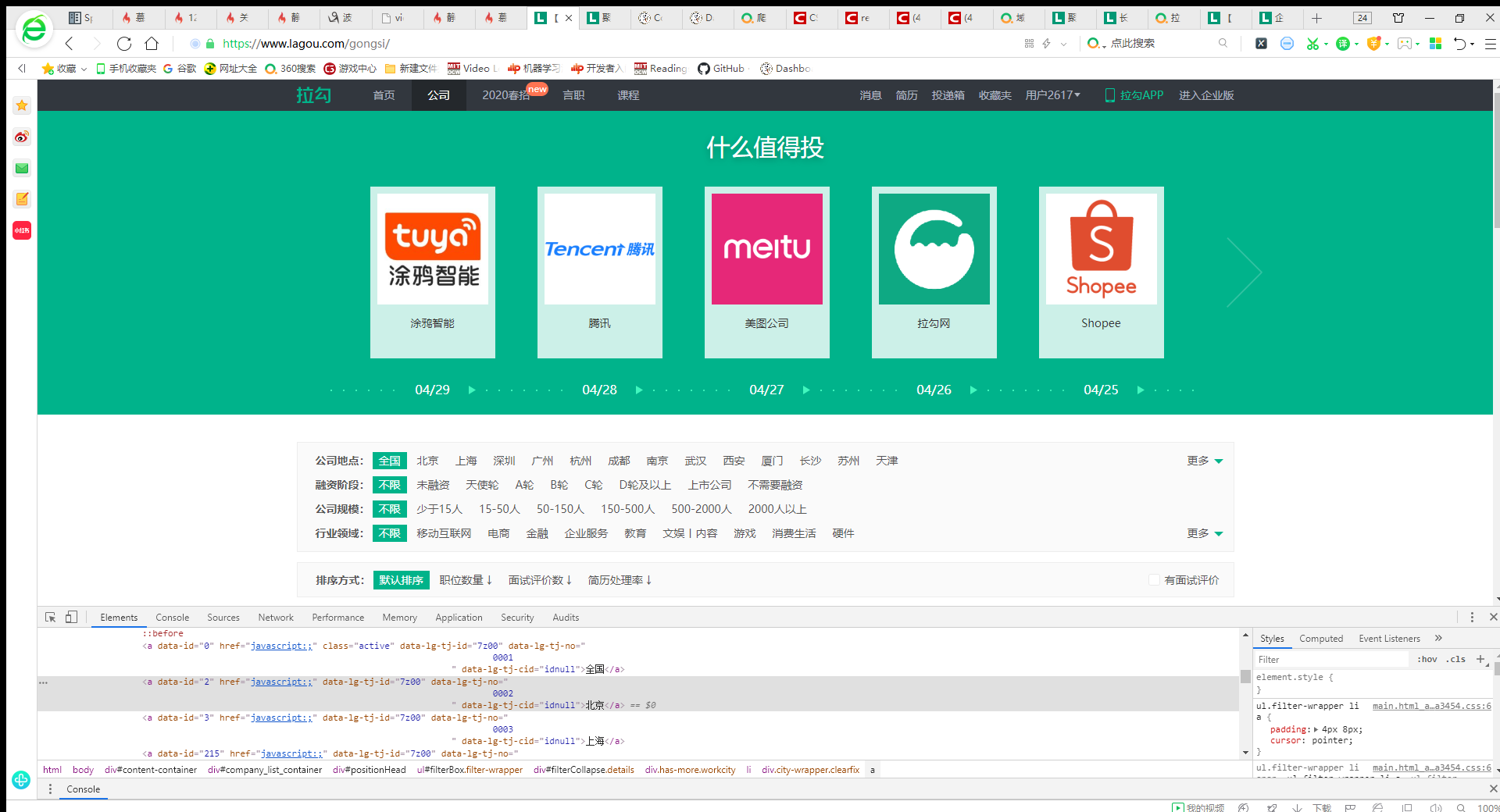
Task: Expand 更多 in the industry field row
Action: coord(1205,533)
